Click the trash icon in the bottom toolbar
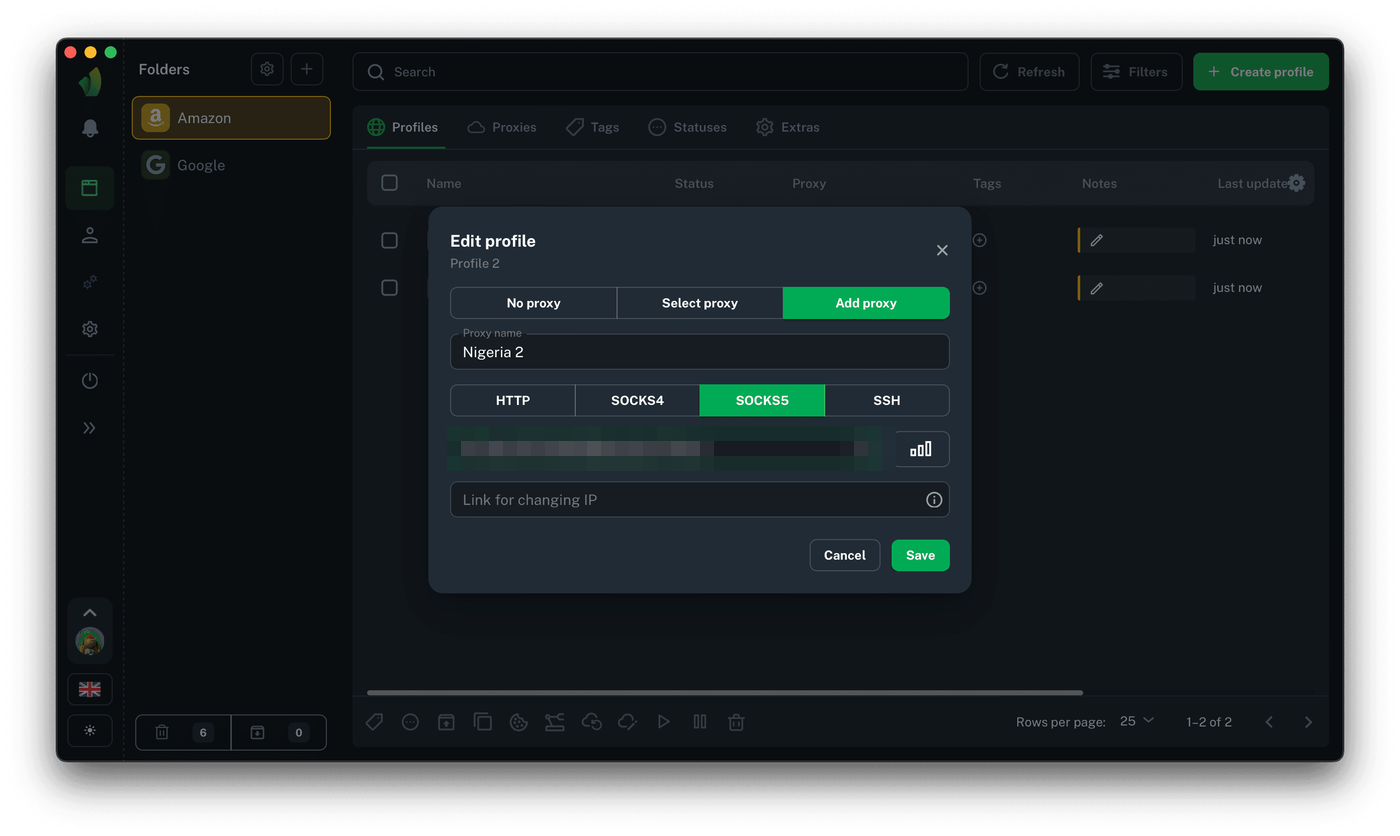Screen dimensions: 1400x836 pos(736,722)
